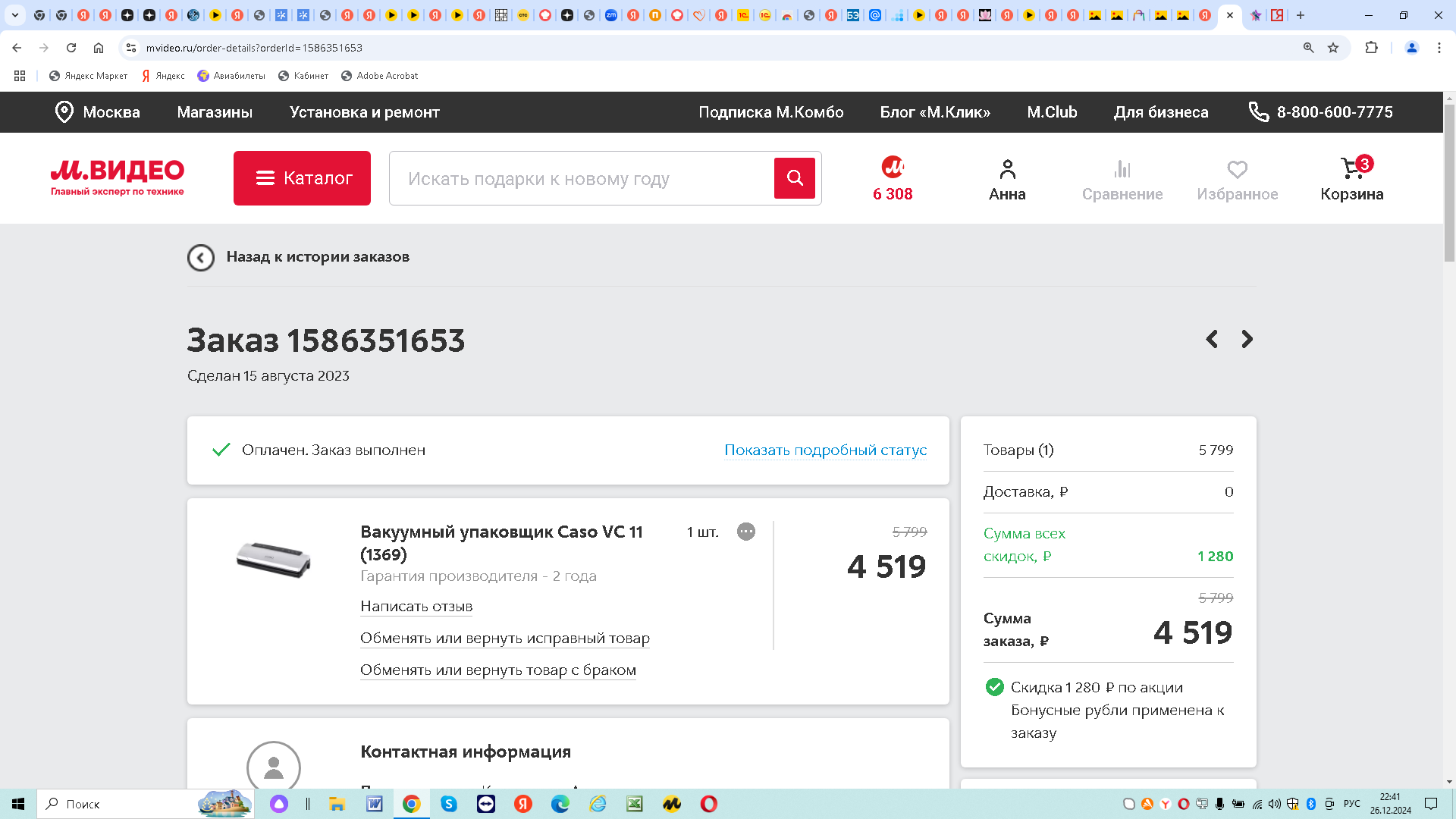Expand the tab search dropdown arrow
1456x819 pixels.
point(15,15)
